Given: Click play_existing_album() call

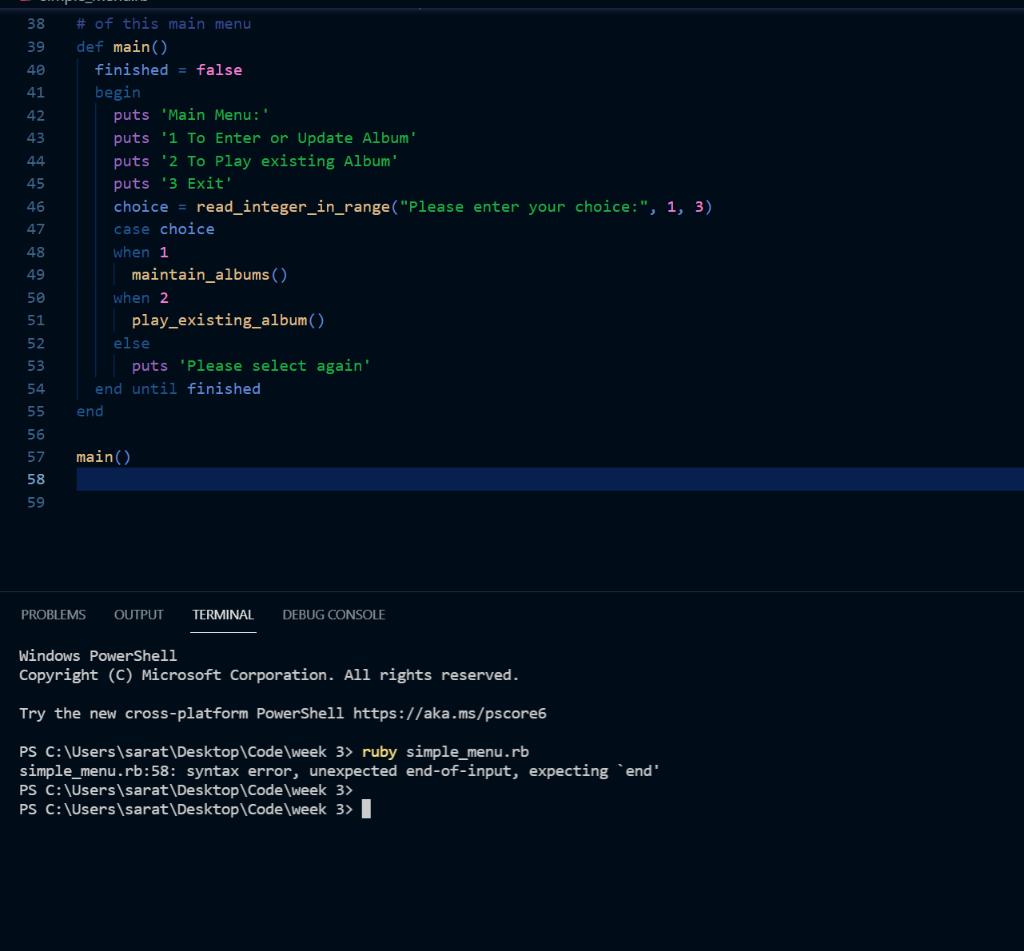Looking at the screenshot, I should pyautogui.click(x=228, y=321).
